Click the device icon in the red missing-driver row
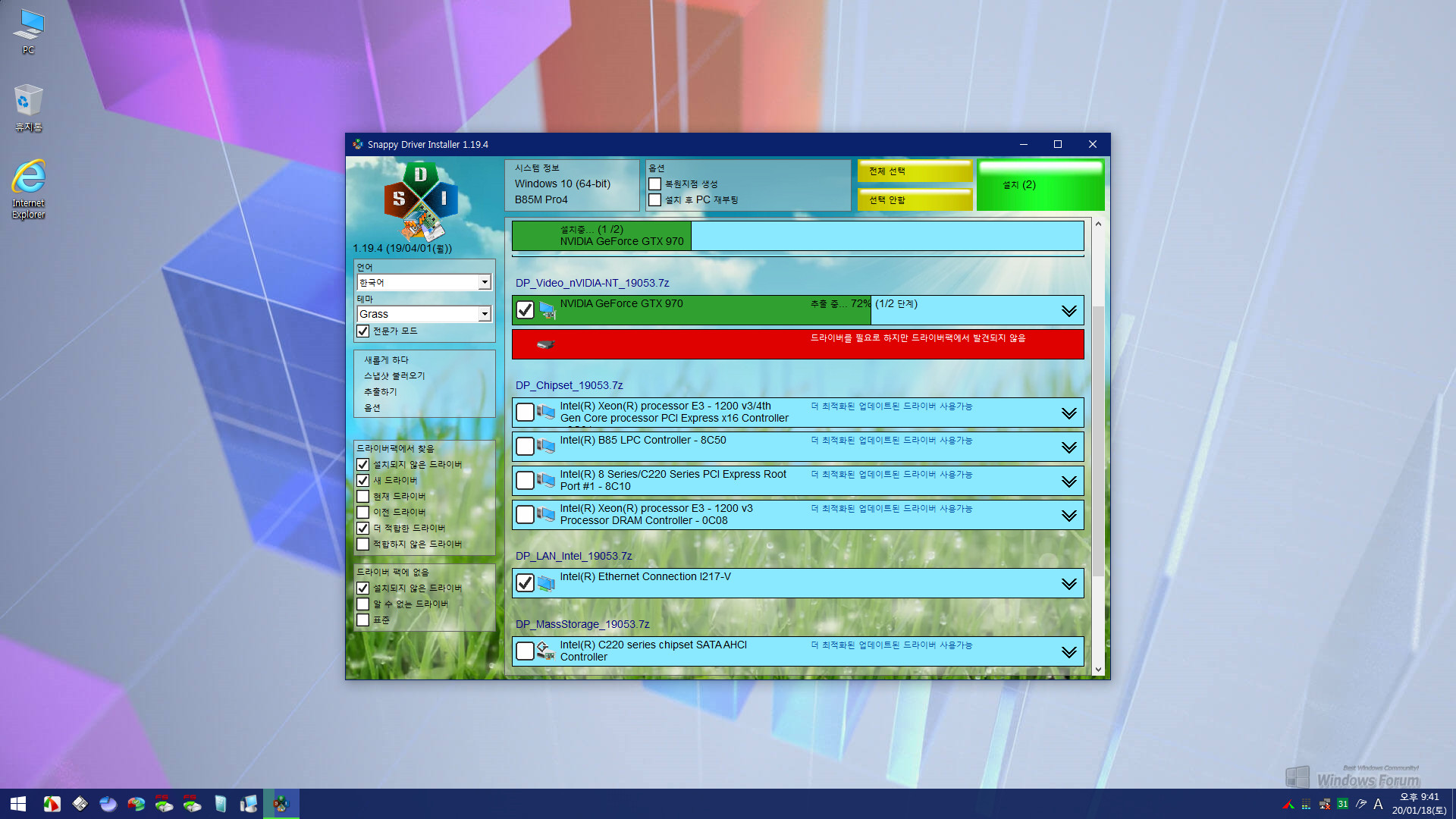1456x819 pixels. pyautogui.click(x=545, y=344)
